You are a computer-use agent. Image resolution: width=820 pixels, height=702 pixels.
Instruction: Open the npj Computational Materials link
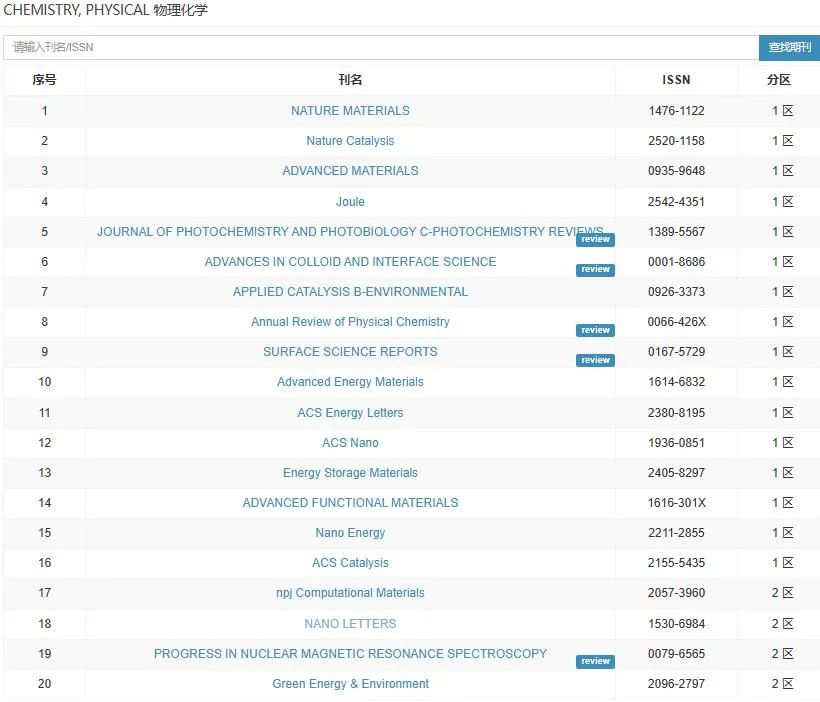click(x=350, y=593)
